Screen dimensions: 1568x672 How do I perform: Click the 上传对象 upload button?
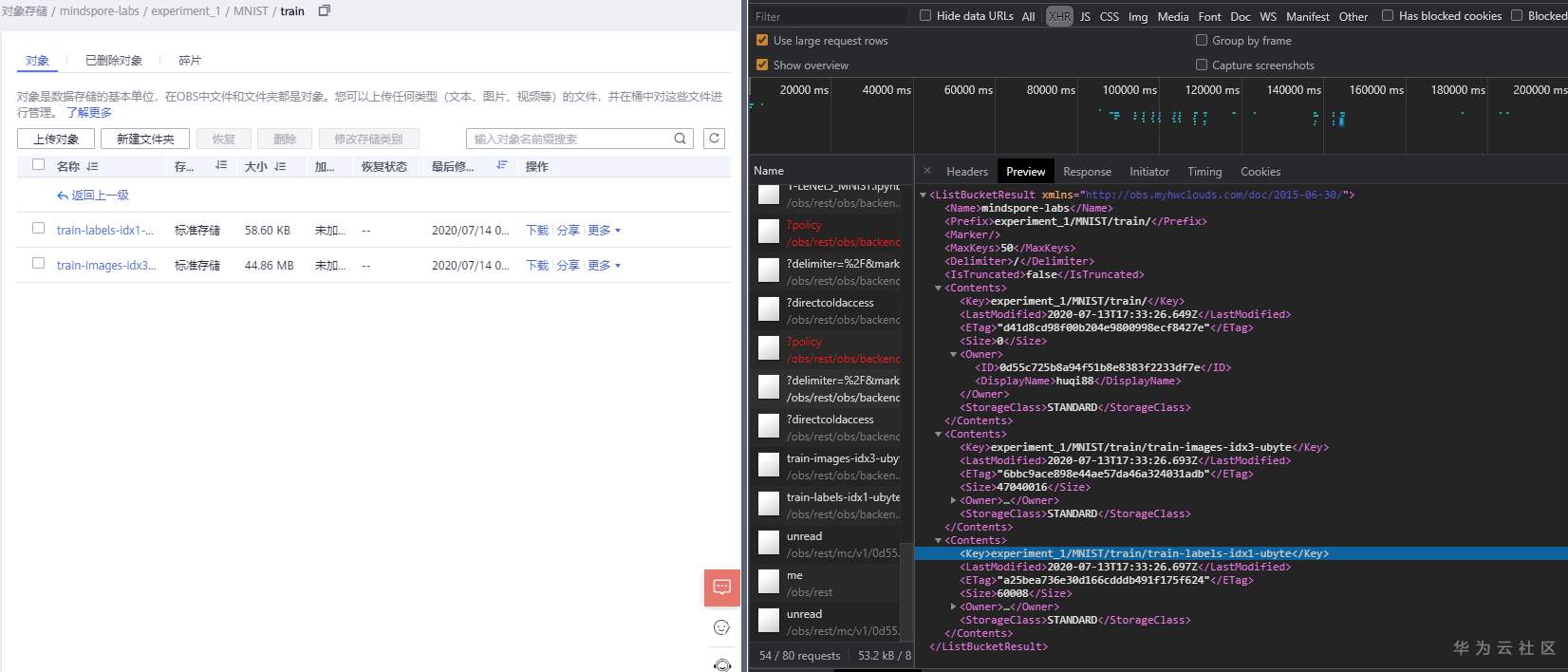(x=56, y=139)
